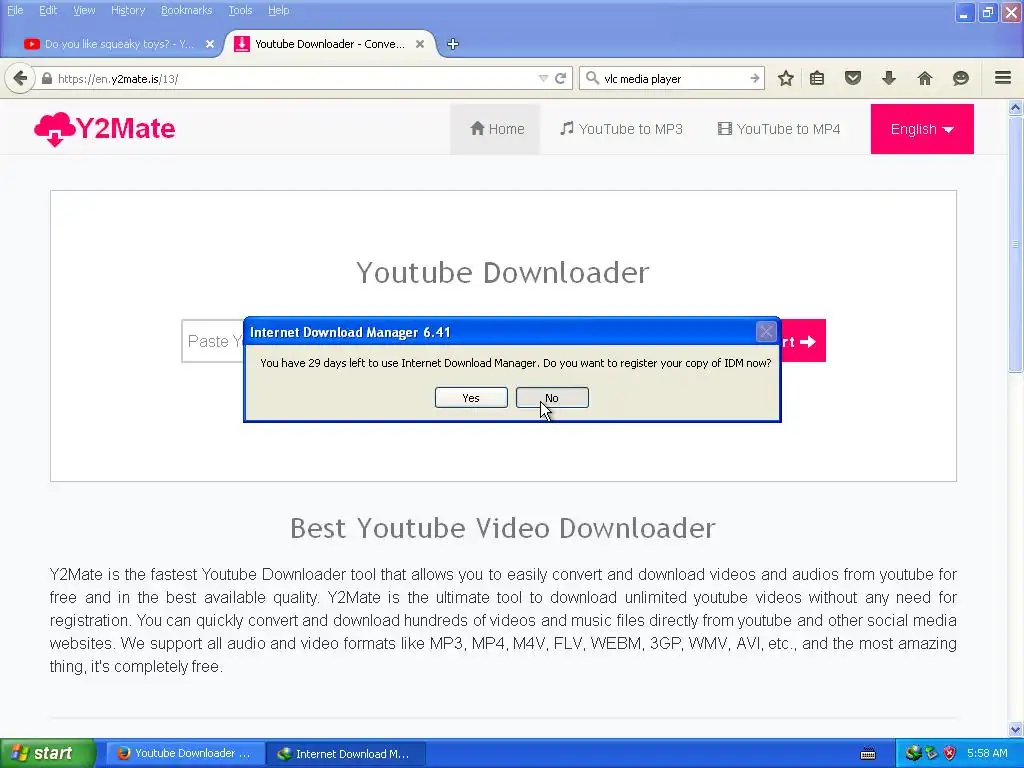Open YouTube to MP4 page
The image size is (1024, 768).
point(779,129)
